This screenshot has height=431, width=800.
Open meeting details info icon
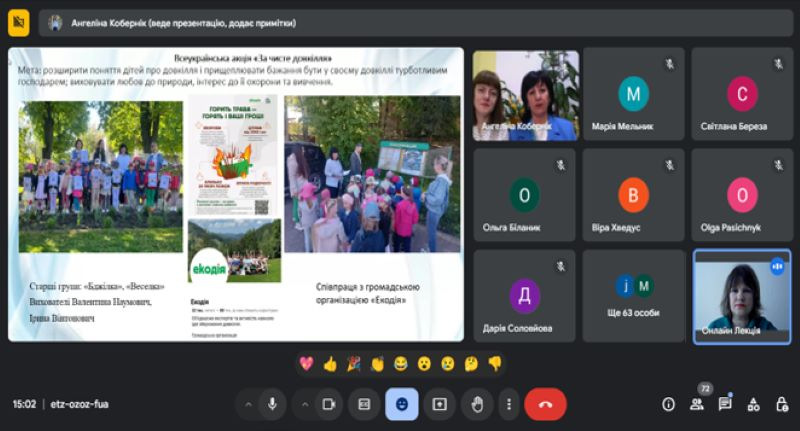(668, 404)
